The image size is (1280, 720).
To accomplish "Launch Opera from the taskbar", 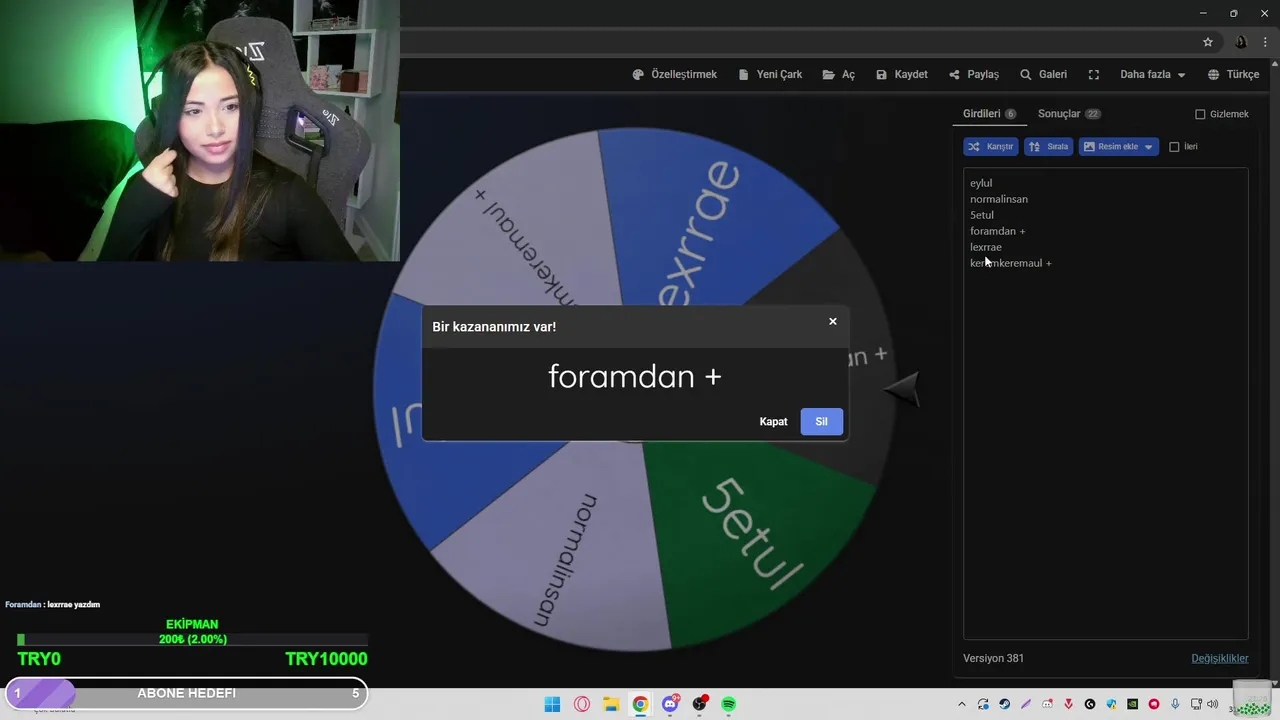I will (x=582, y=704).
